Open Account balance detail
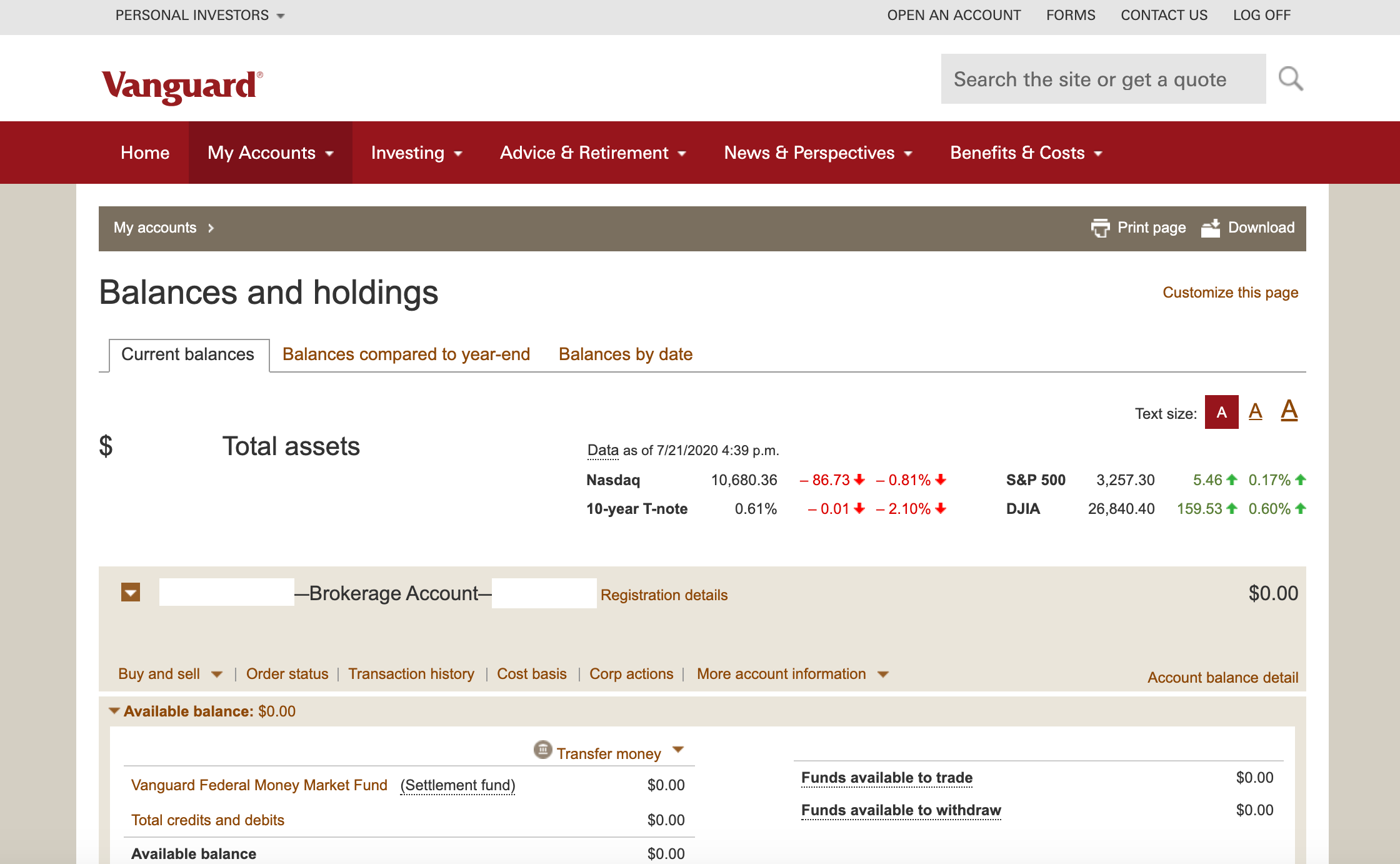This screenshot has width=1400, height=864. pyautogui.click(x=1222, y=678)
